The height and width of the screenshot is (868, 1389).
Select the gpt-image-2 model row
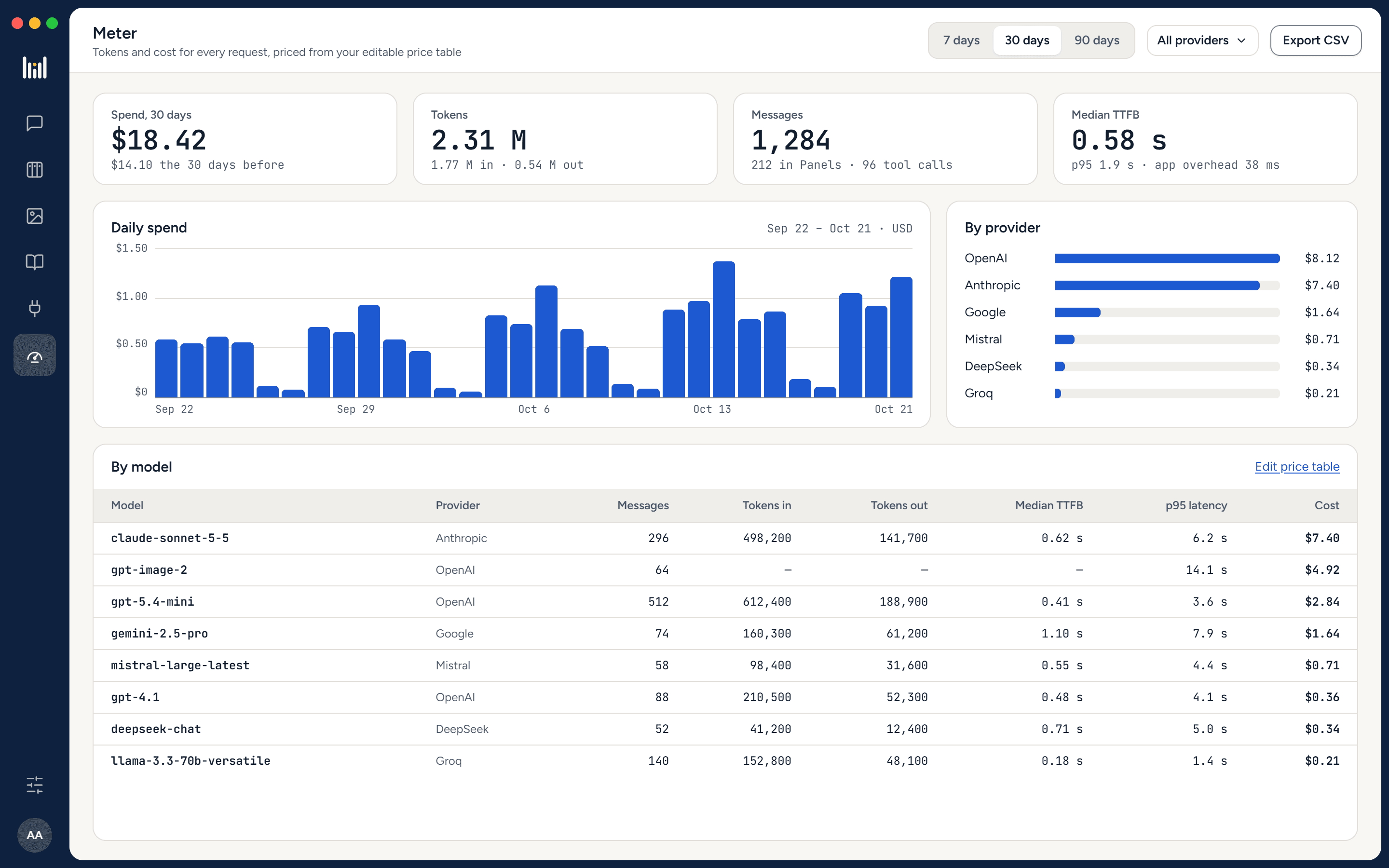coord(725,570)
